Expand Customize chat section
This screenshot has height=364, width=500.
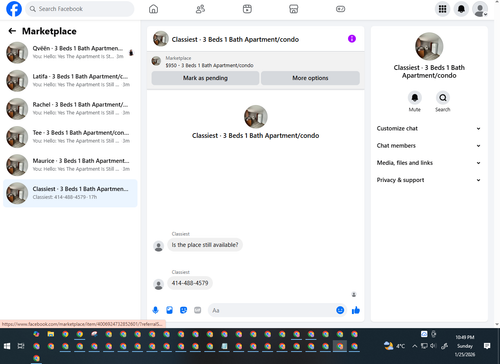point(429,129)
